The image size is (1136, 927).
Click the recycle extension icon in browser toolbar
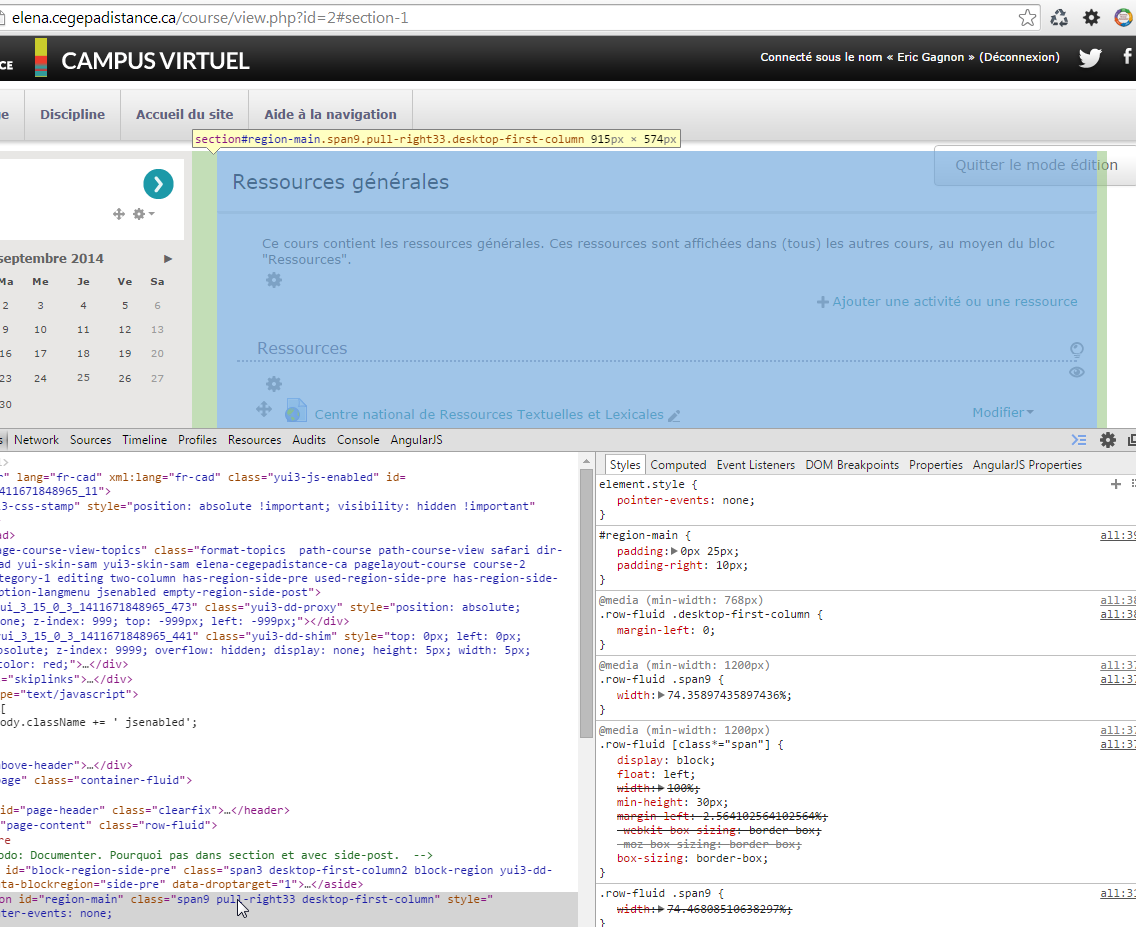(x=1059, y=18)
